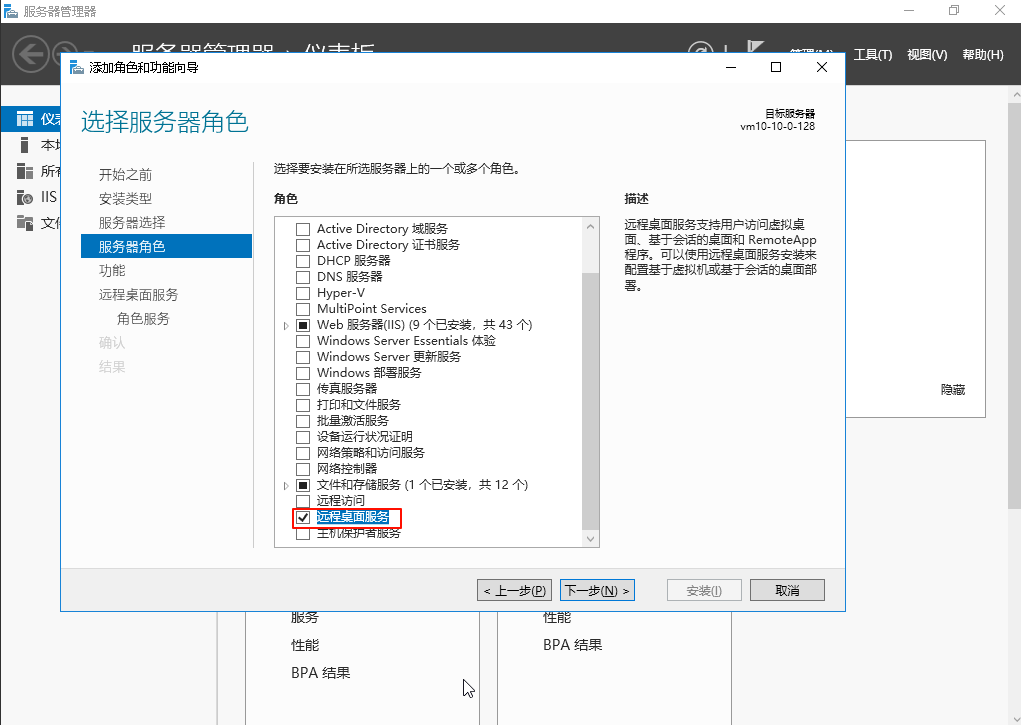This screenshot has width=1021, height=725.
Task: Check the 远程访问 role checkbox
Action: (x=303, y=501)
